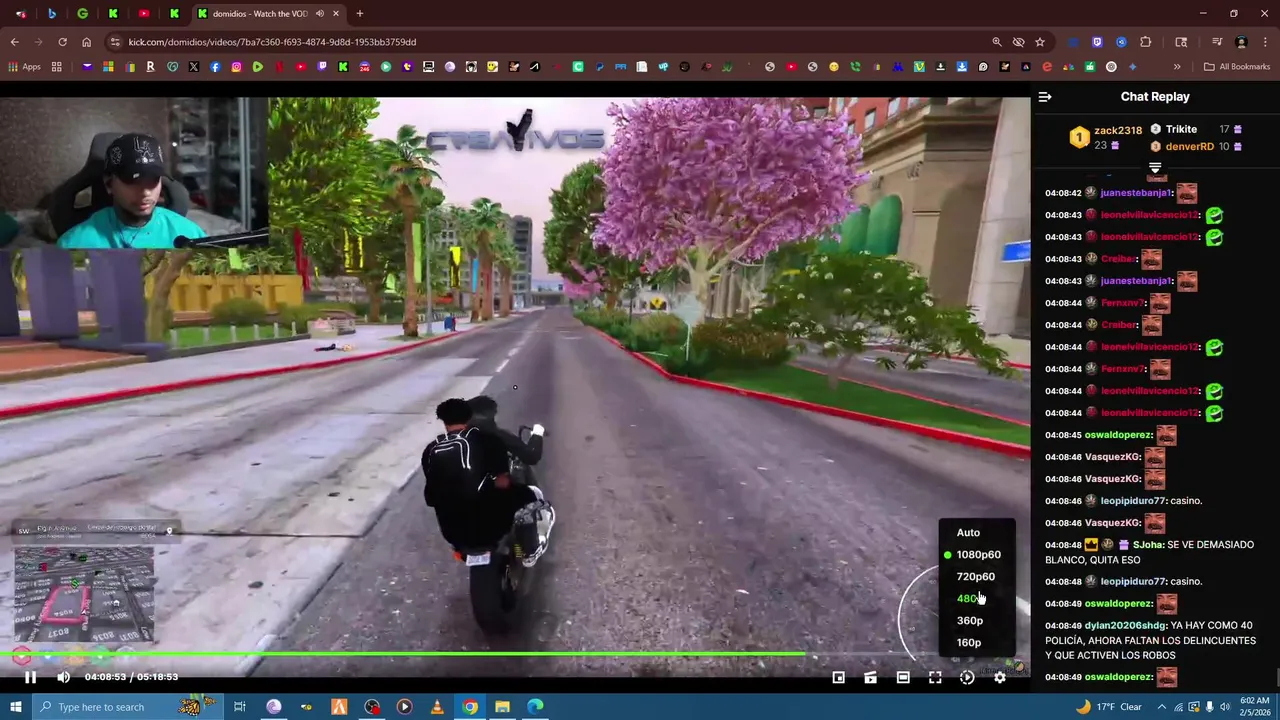View site information icon in address bar
The image size is (1280, 720).
[115, 42]
